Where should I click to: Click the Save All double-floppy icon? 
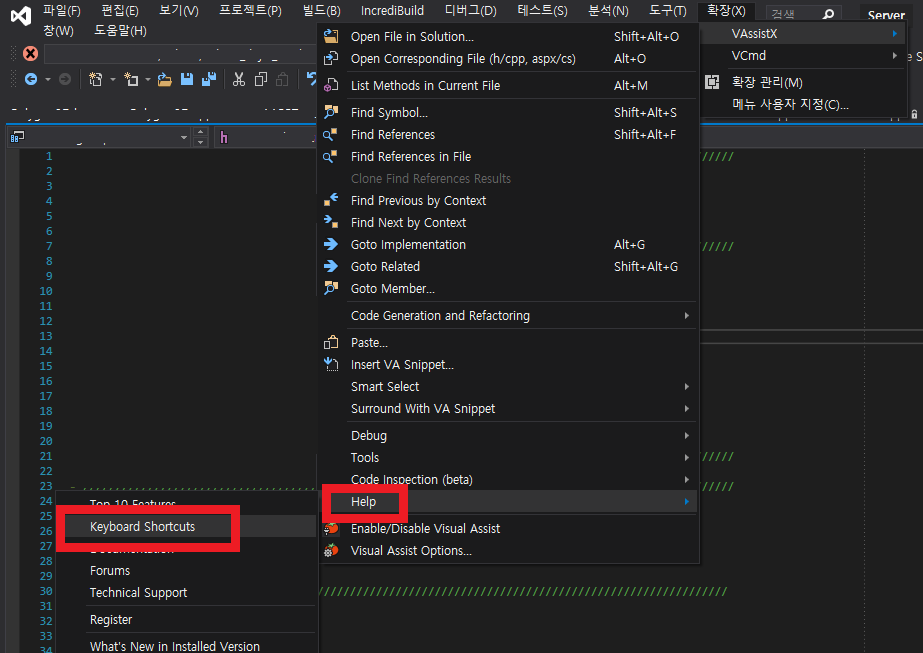pyautogui.click(x=209, y=79)
